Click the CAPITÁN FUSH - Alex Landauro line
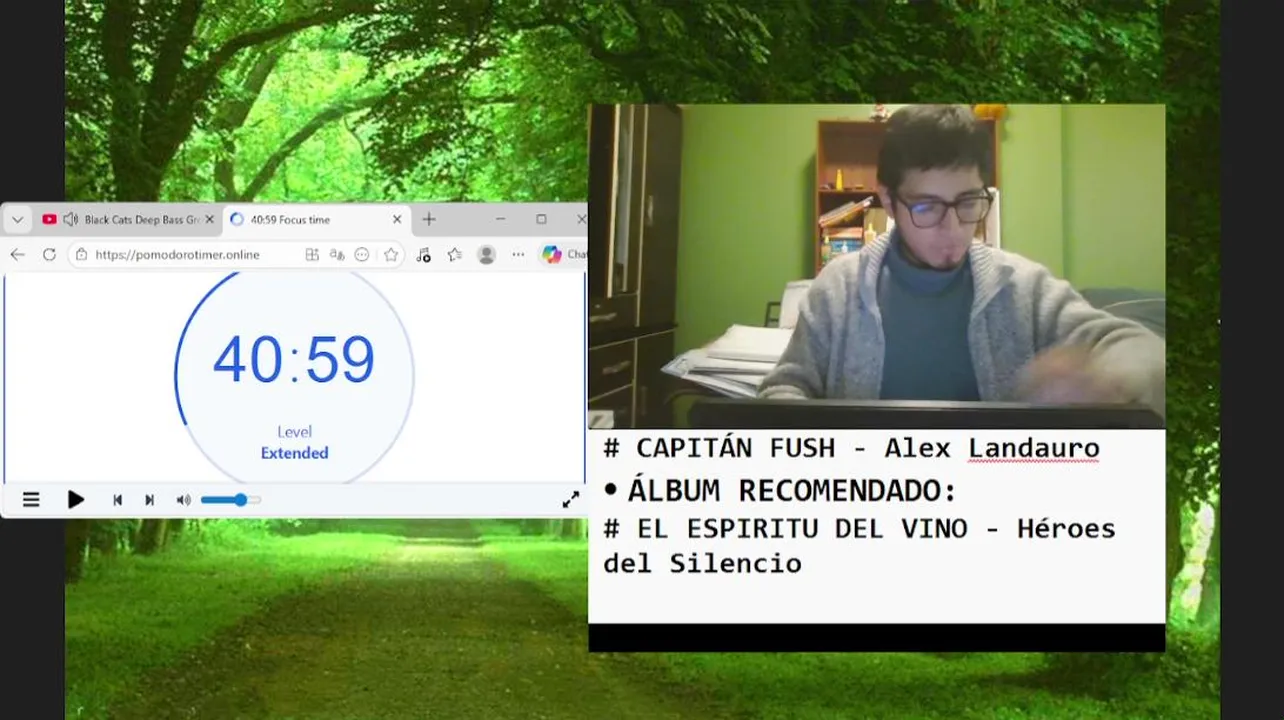1284x720 pixels. (x=852, y=448)
